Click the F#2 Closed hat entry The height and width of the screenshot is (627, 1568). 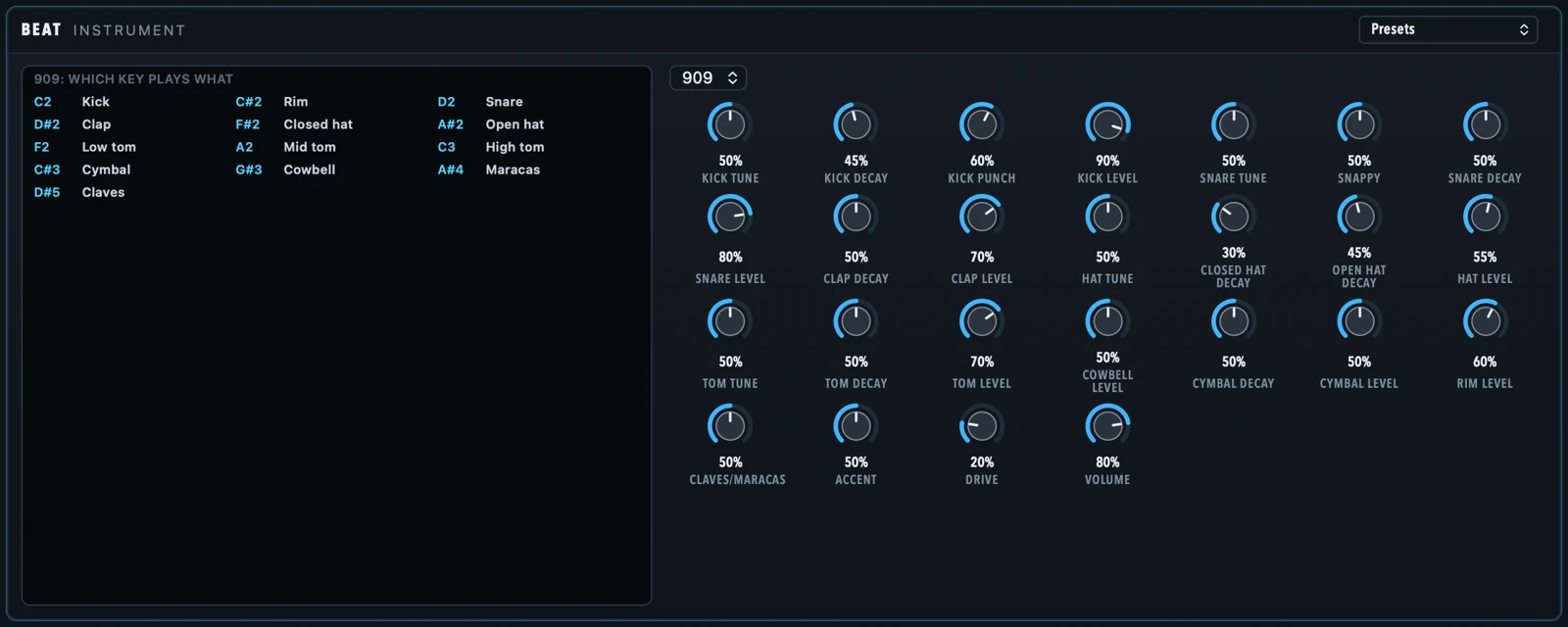294,124
